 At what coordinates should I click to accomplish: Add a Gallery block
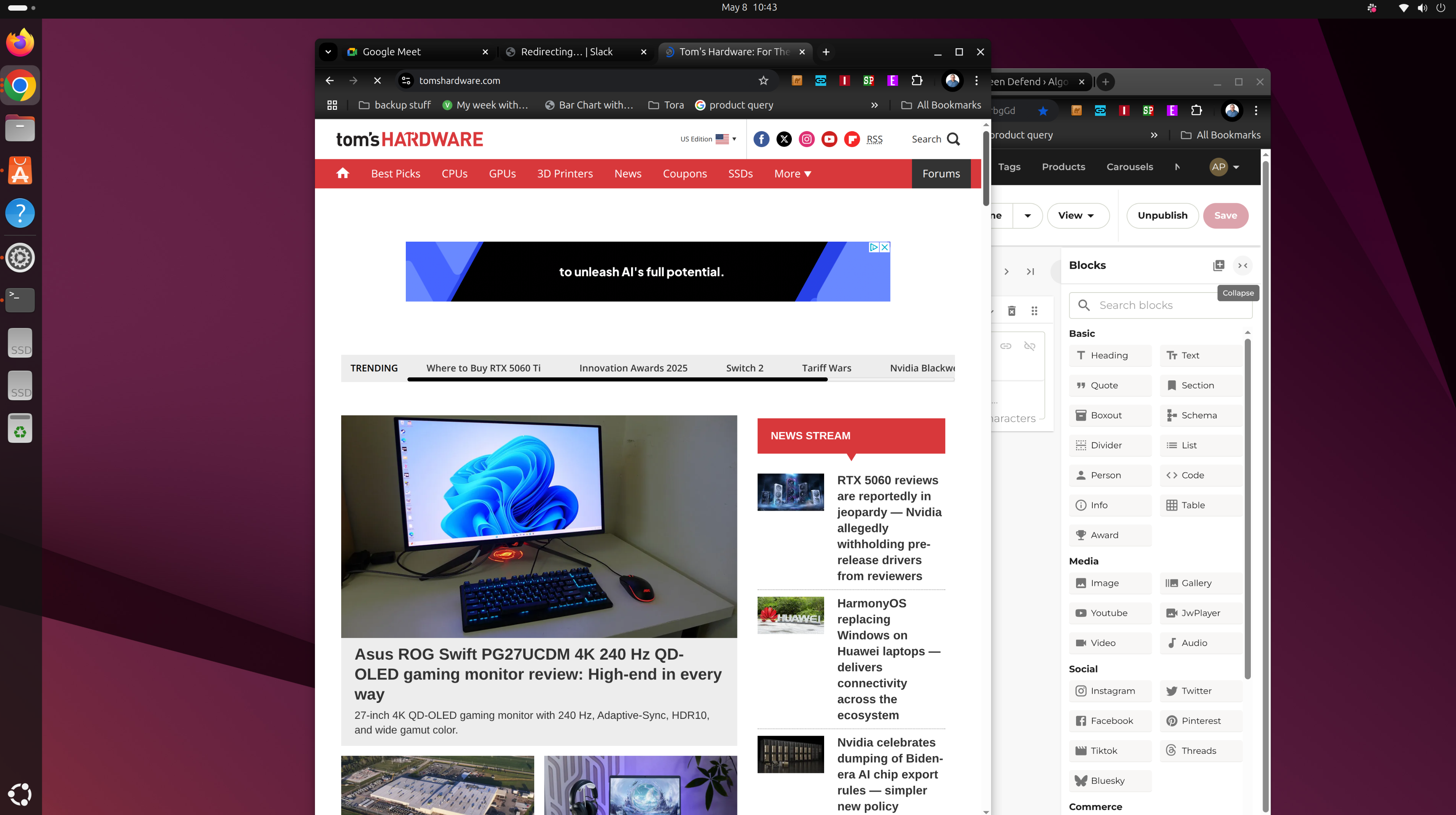(1201, 583)
